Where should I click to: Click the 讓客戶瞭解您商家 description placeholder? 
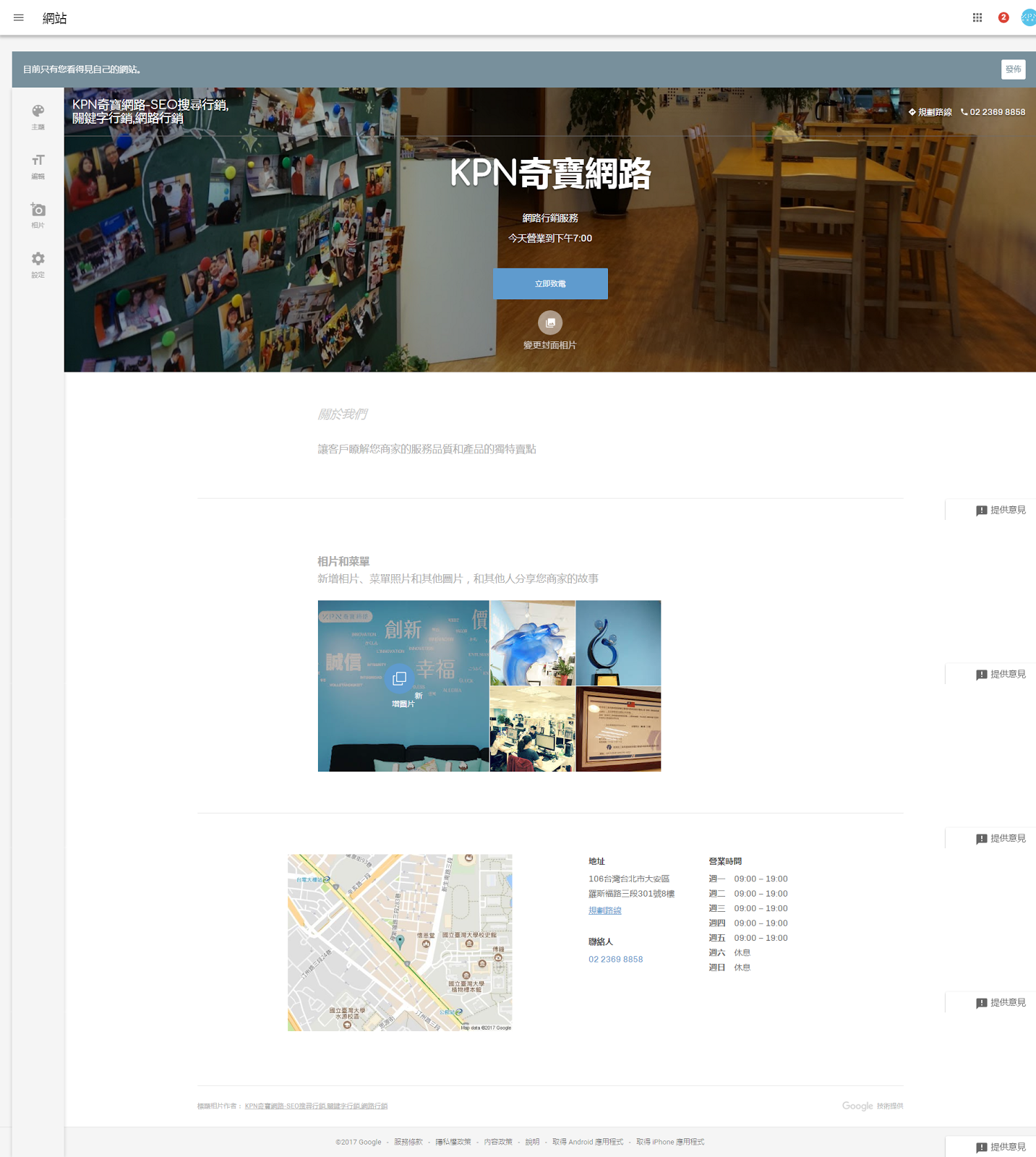pyautogui.click(x=427, y=449)
